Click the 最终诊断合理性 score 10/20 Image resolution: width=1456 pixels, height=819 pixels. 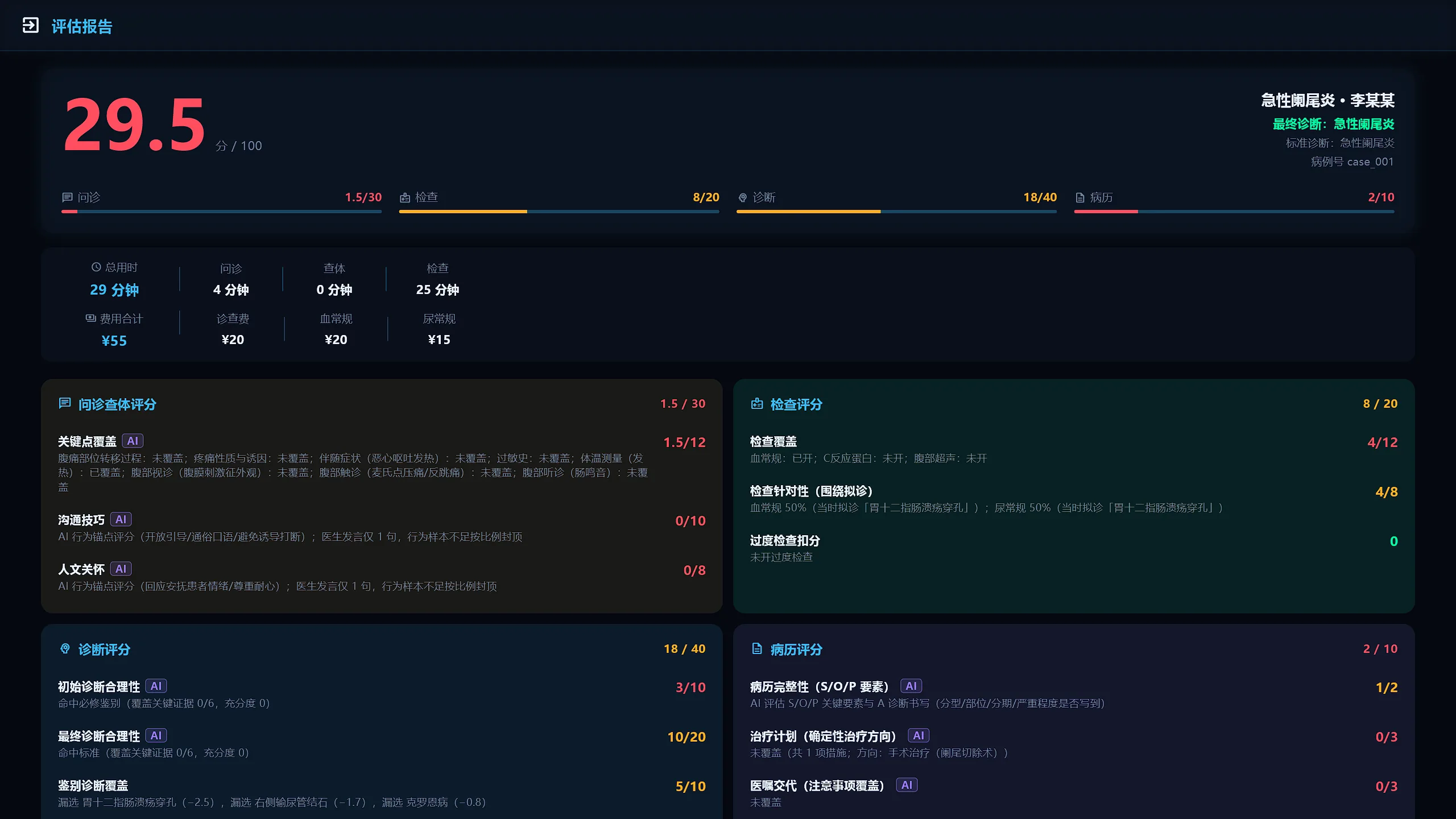click(x=686, y=737)
